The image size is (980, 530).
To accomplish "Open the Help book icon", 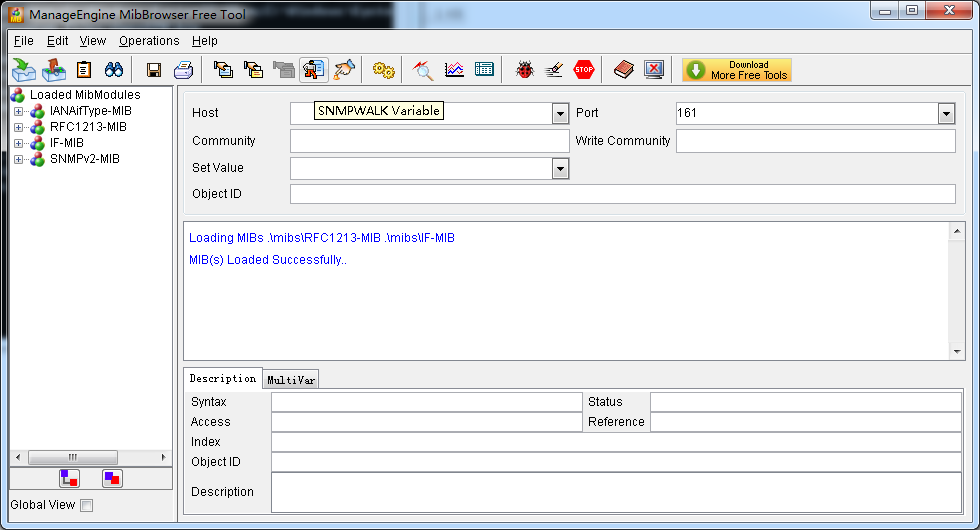I will pyautogui.click(x=624, y=69).
